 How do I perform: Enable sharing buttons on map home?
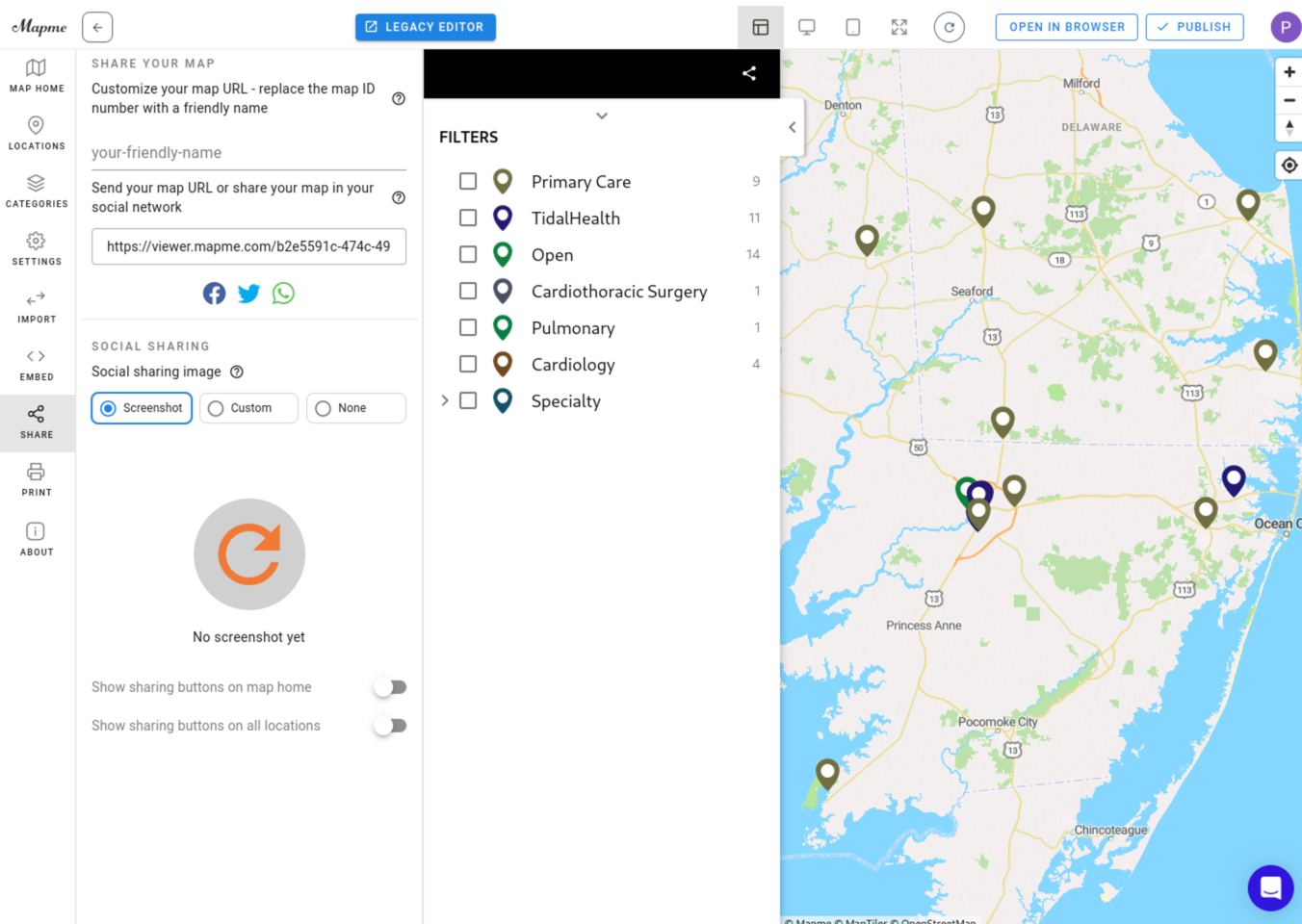pos(390,687)
